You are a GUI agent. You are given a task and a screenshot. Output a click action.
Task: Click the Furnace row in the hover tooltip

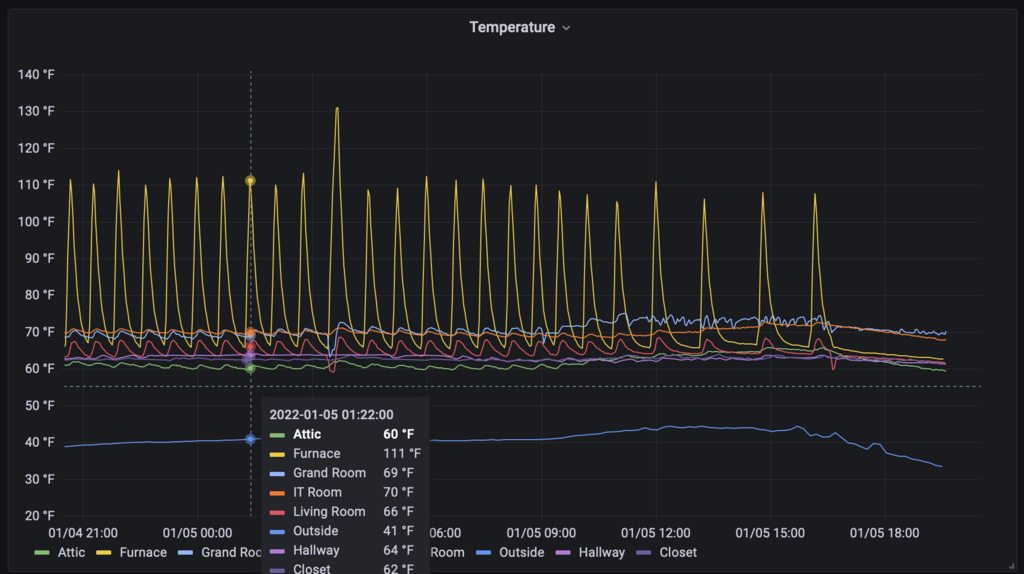345,453
